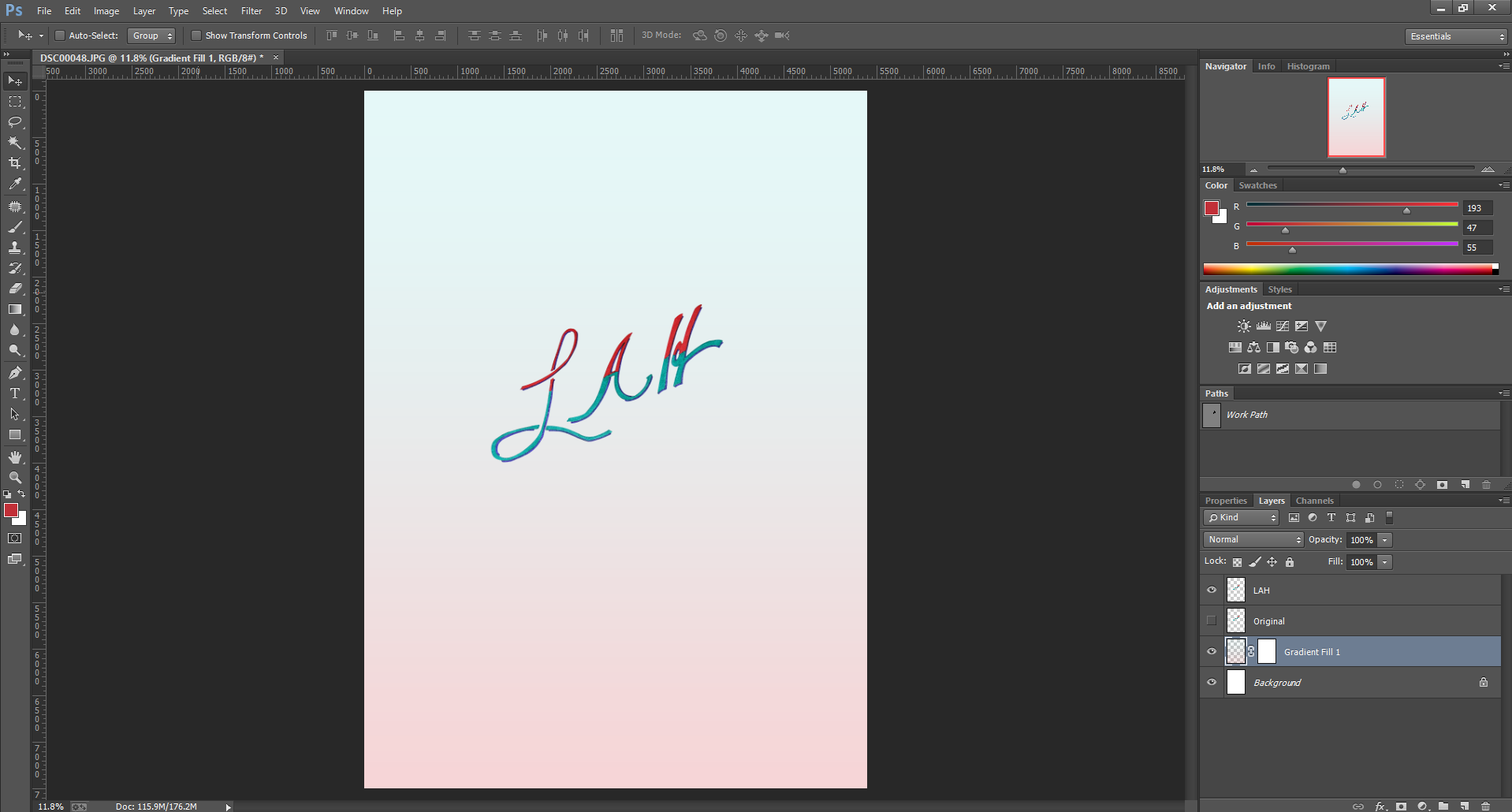Viewport: 1512px width, 812px height.
Task: Select the Move tool
Action: click(x=15, y=81)
